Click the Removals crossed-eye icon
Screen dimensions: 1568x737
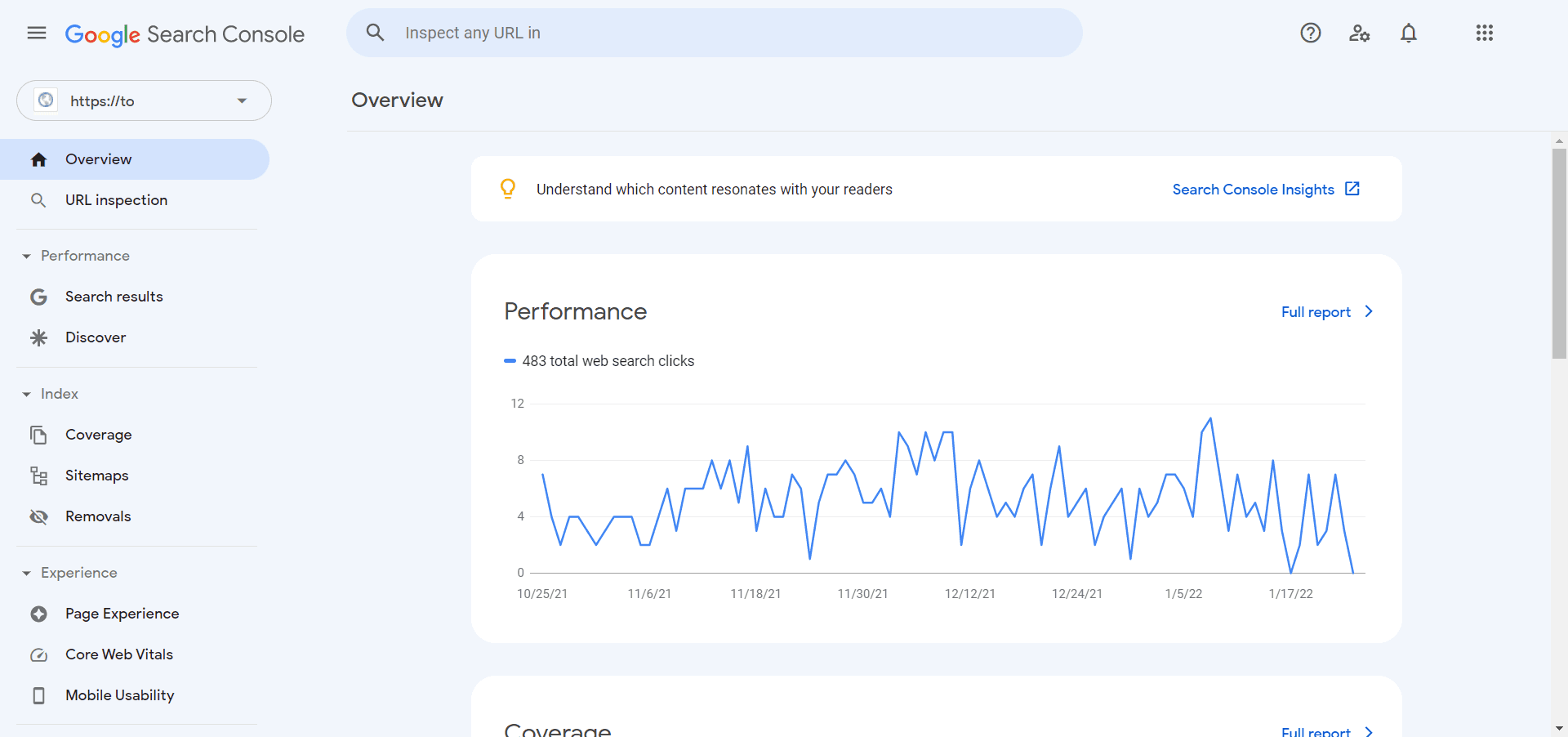point(38,516)
